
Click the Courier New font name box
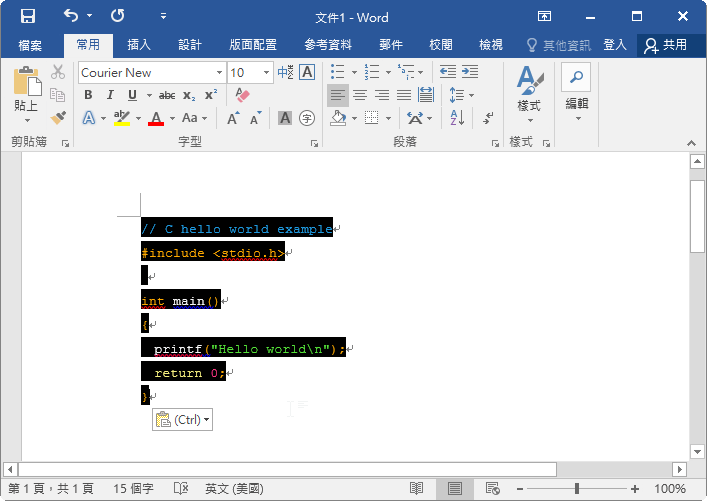147,73
